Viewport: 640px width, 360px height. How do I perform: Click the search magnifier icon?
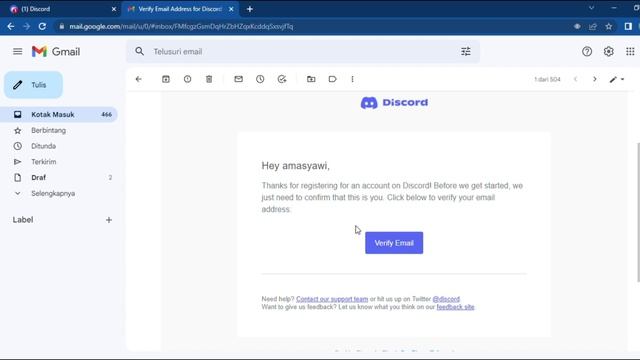click(140, 51)
